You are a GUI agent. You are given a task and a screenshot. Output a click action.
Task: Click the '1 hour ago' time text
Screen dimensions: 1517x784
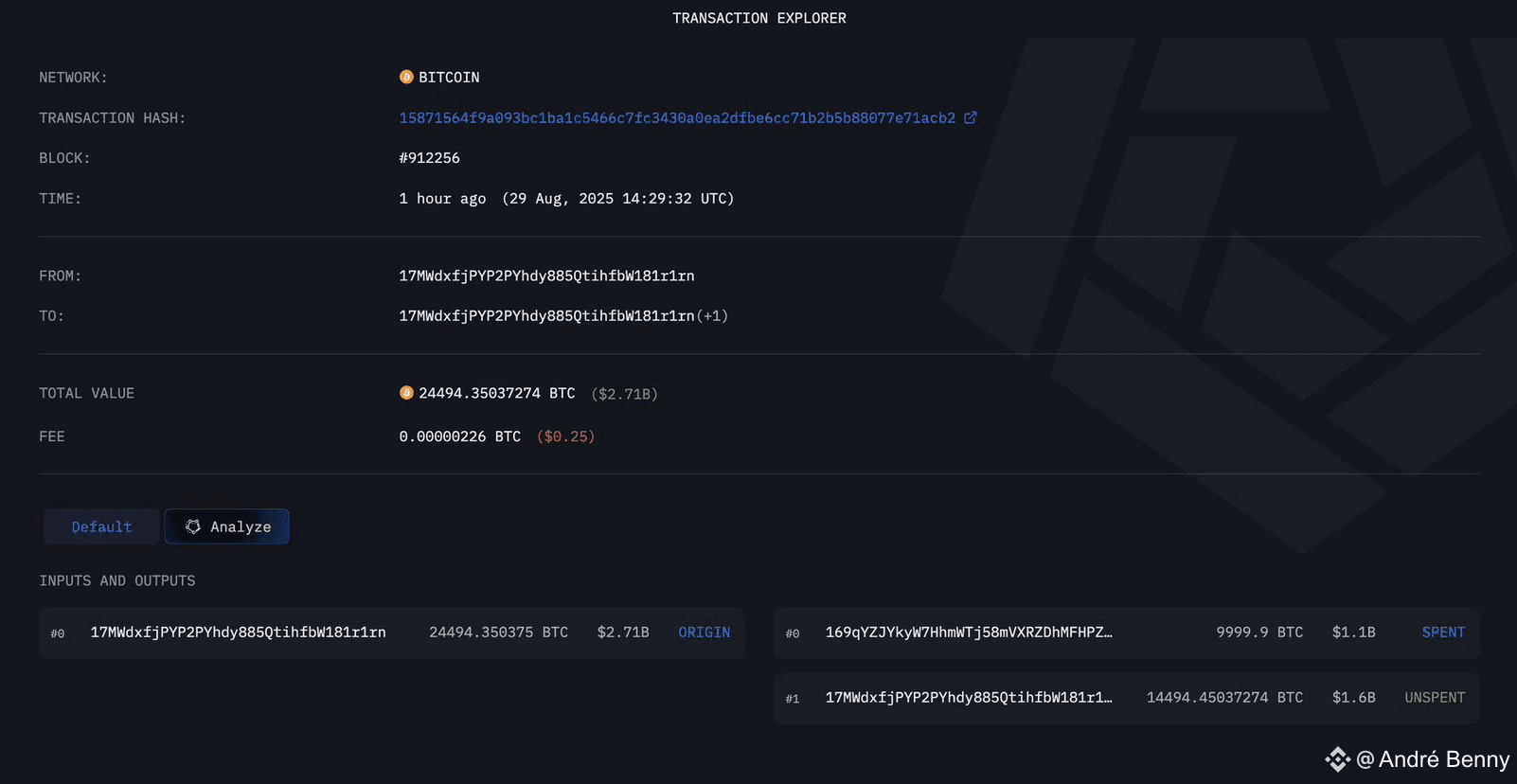[442, 199]
